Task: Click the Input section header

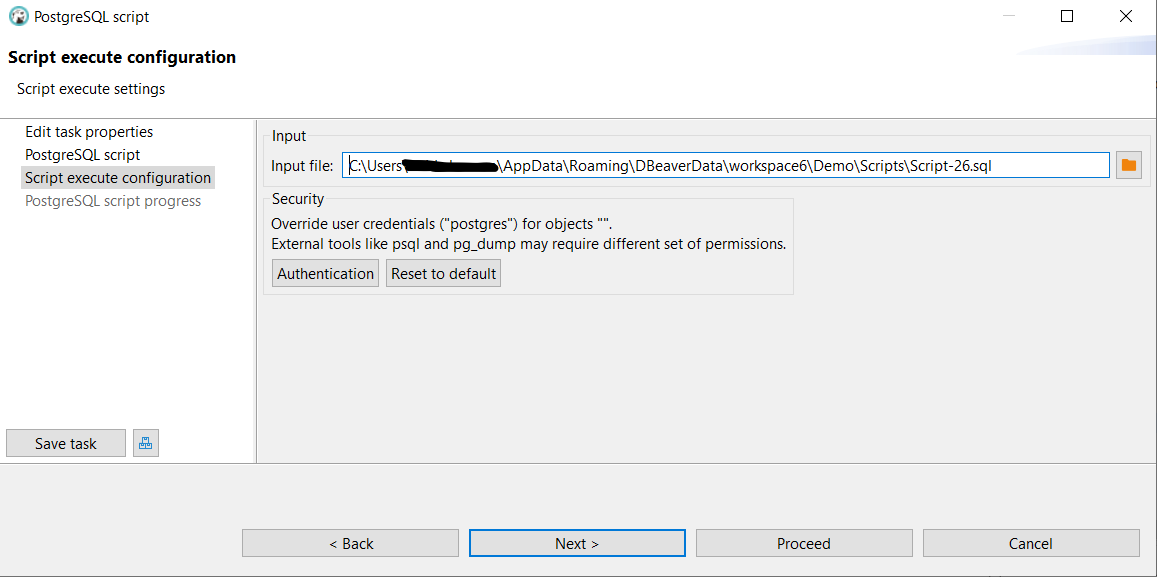Action: coord(288,135)
